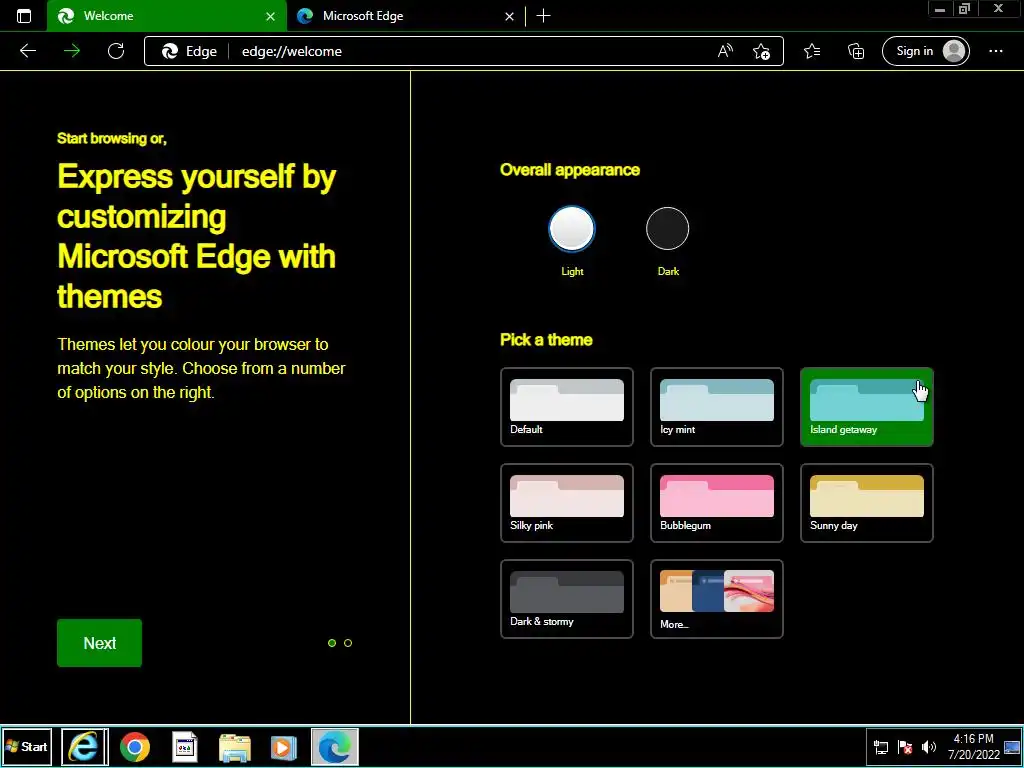
Task: Click the 'Overall appearance' heading
Action: click(x=569, y=170)
